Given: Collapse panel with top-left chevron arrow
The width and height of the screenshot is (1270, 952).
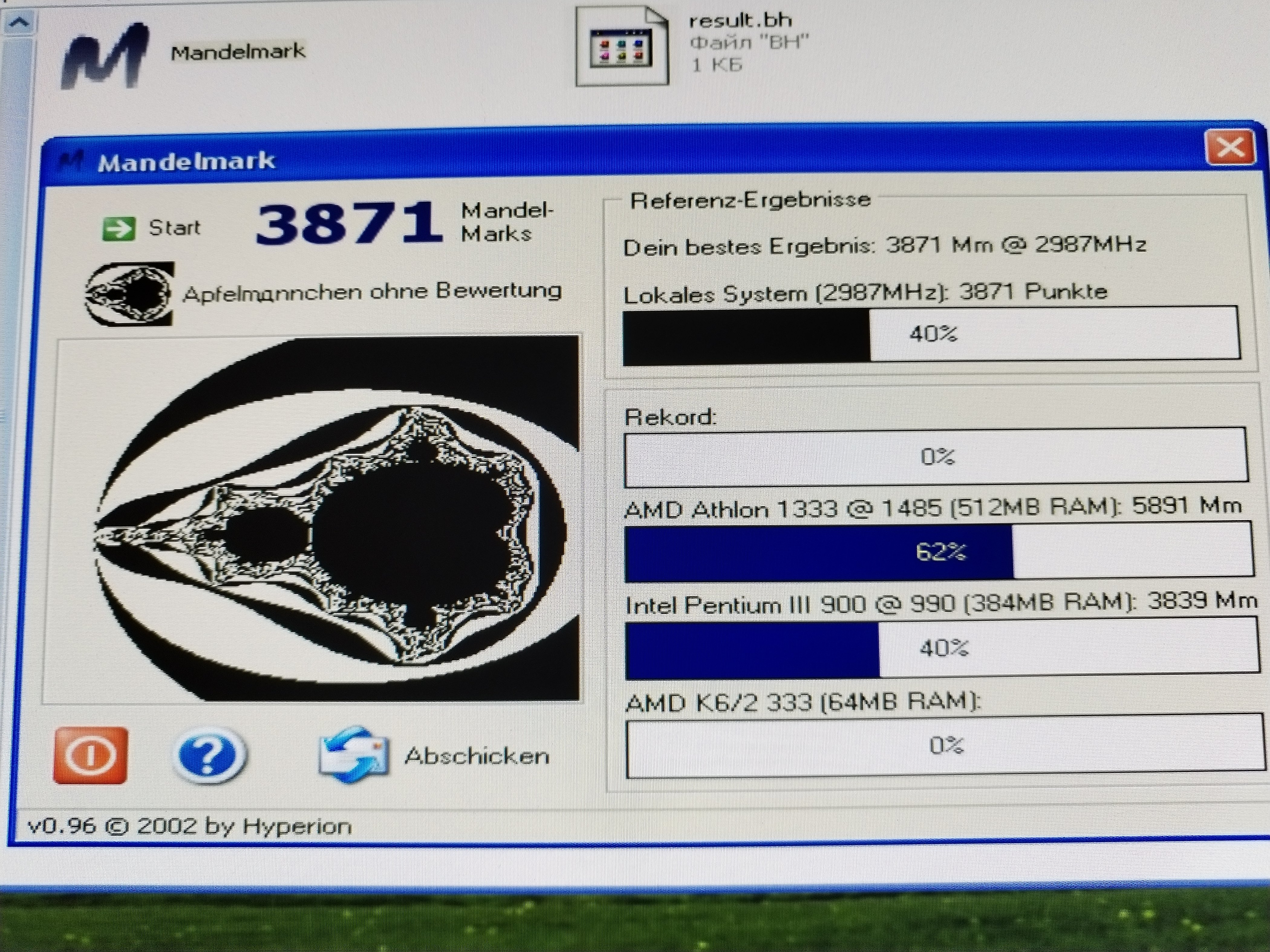Looking at the screenshot, I should click(20, 23).
